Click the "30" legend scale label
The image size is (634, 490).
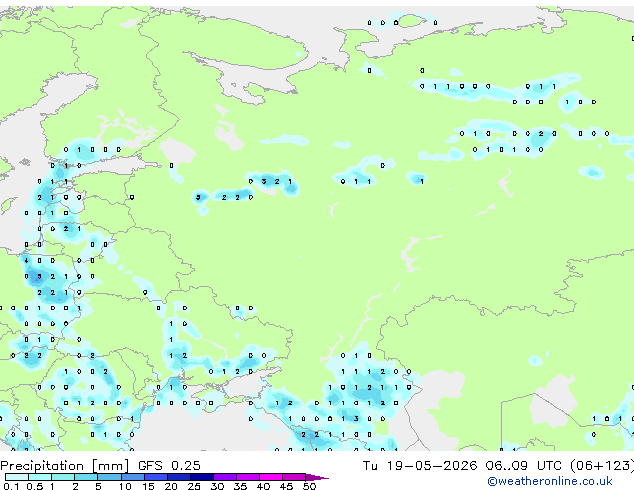pos(217,486)
